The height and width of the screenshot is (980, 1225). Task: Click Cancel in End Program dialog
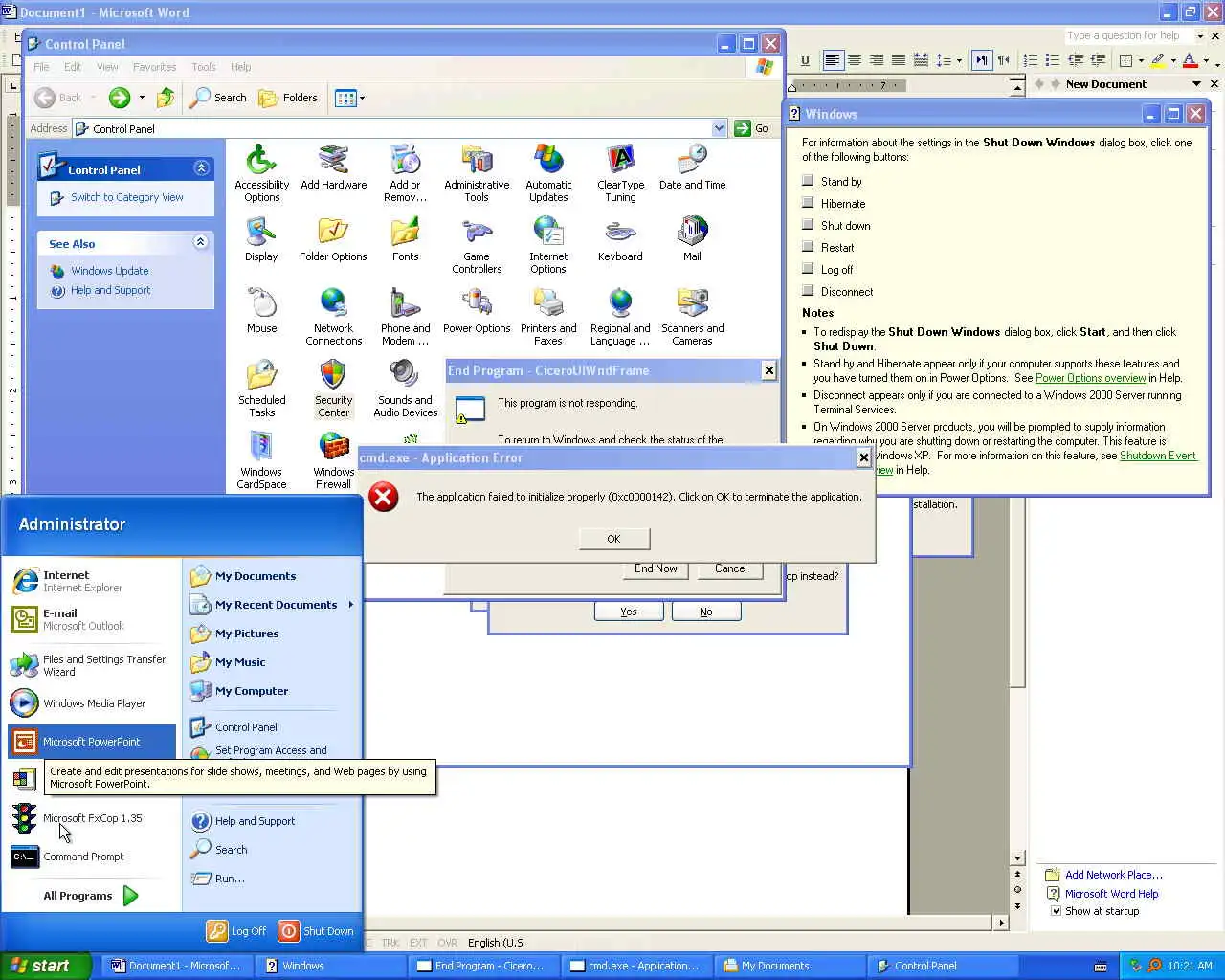point(730,568)
